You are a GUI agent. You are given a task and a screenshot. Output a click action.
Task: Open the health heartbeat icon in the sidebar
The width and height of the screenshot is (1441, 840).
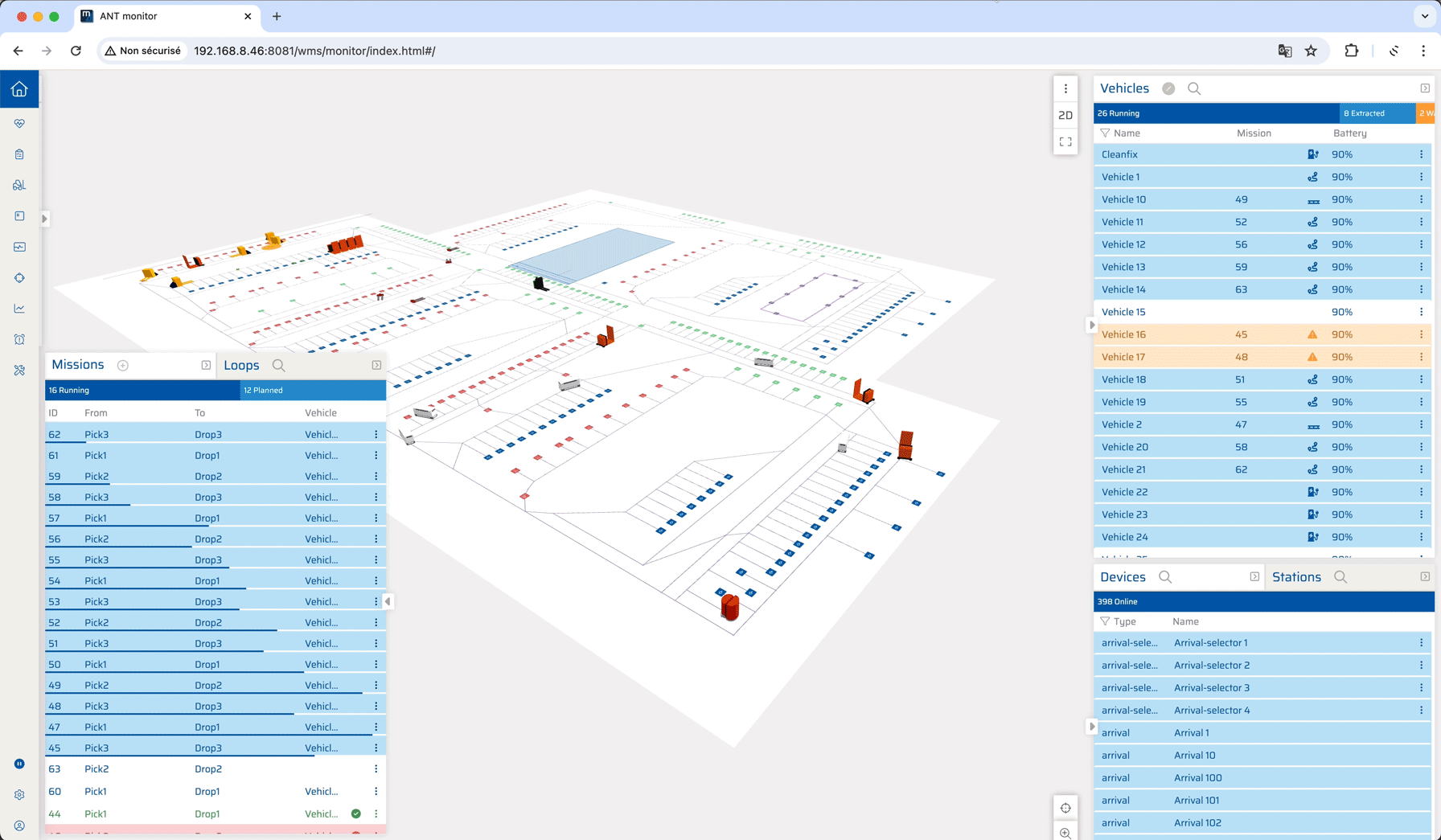pyautogui.click(x=19, y=124)
